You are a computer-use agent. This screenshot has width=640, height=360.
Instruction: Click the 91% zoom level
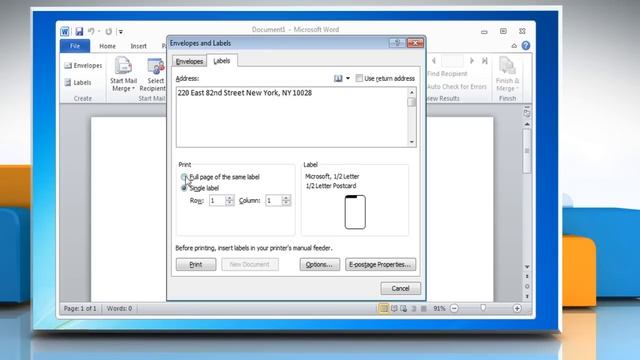[x=439, y=309]
